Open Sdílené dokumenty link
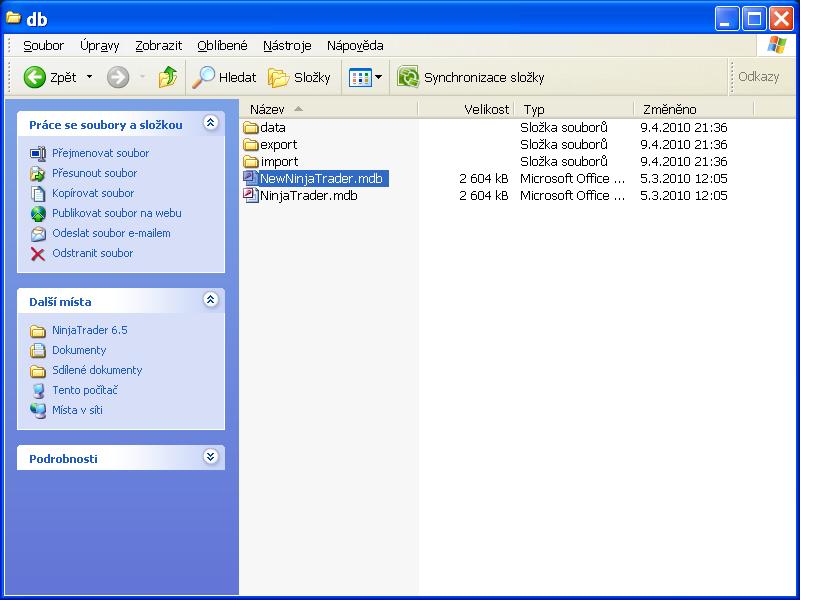 click(97, 370)
